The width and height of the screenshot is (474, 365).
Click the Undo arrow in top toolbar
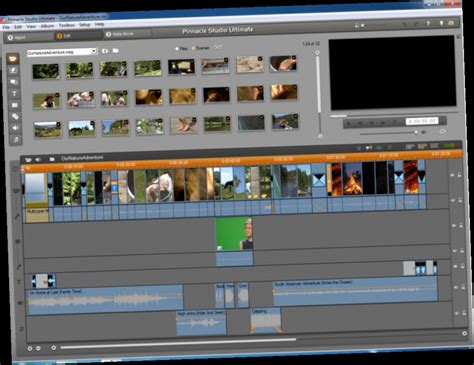coord(404,24)
